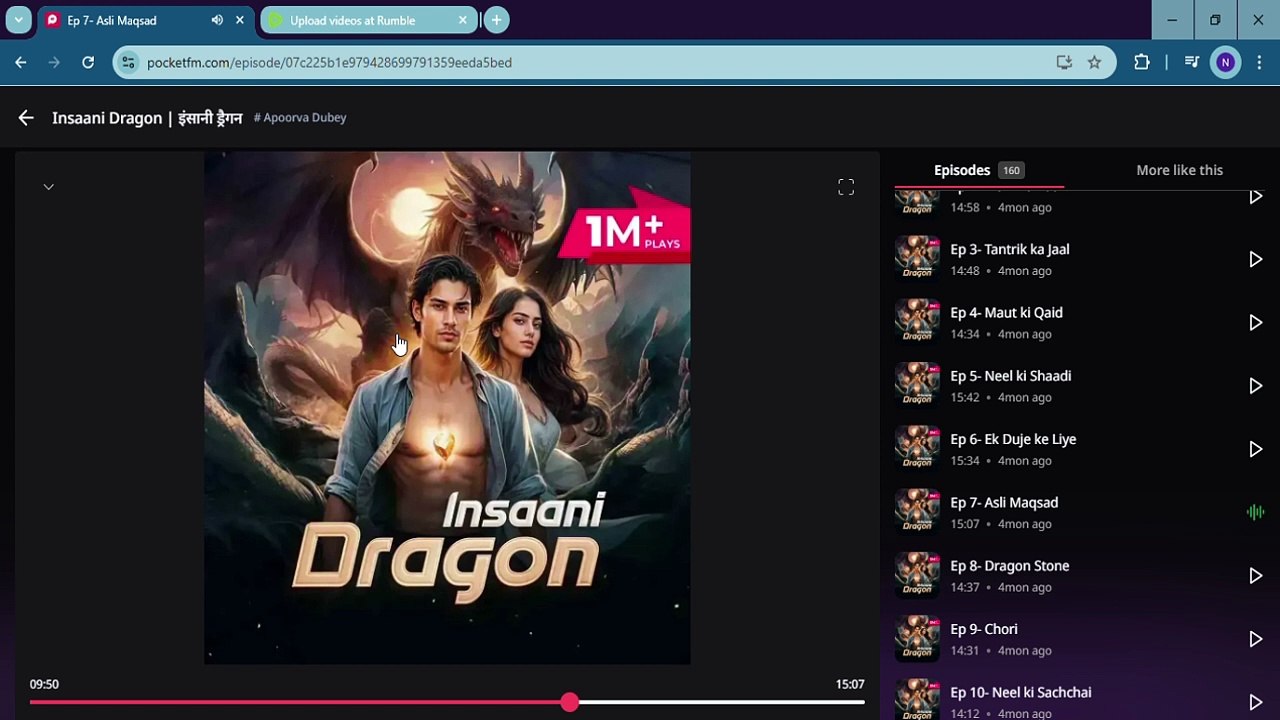Play Ep 3- Tantrik ka Jaal
This screenshot has height=720, width=1280.
pos(1255,260)
